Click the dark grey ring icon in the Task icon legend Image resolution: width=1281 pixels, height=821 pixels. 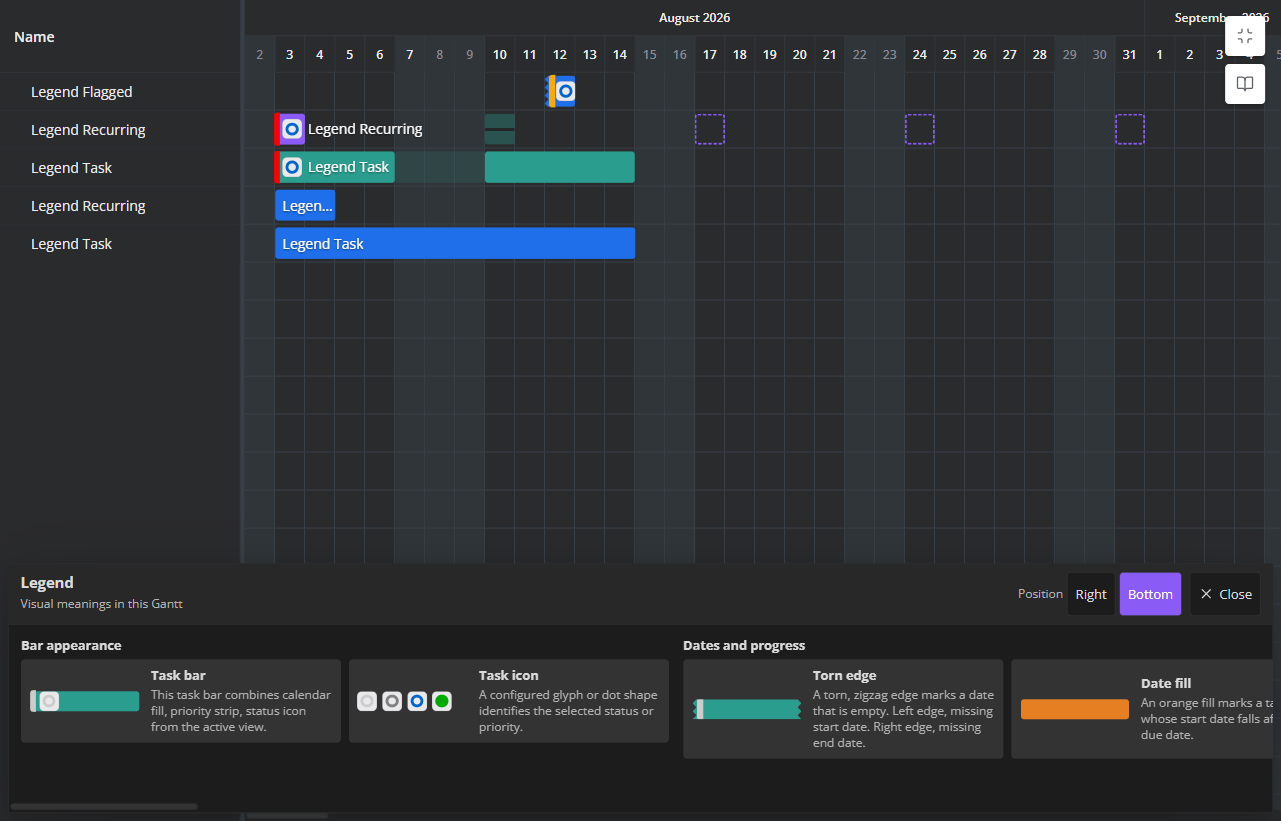tap(392, 701)
